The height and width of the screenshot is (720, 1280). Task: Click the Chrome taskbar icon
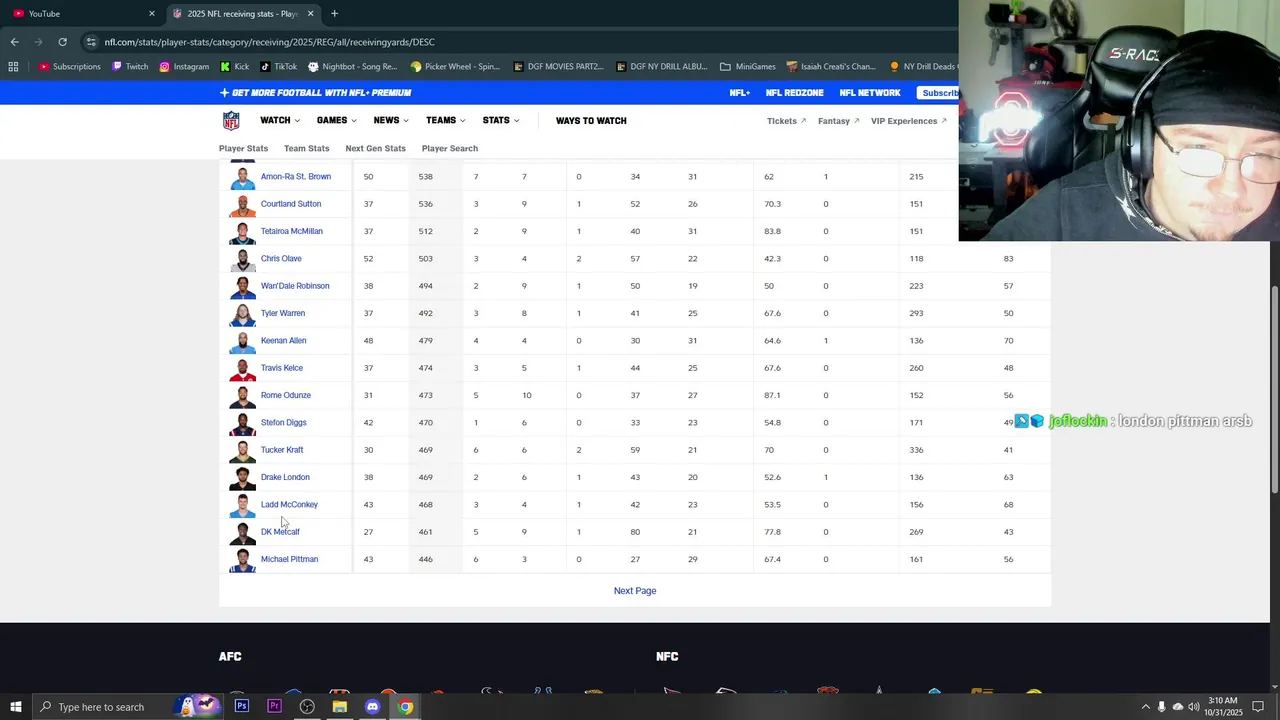pyautogui.click(x=405, y=707)
